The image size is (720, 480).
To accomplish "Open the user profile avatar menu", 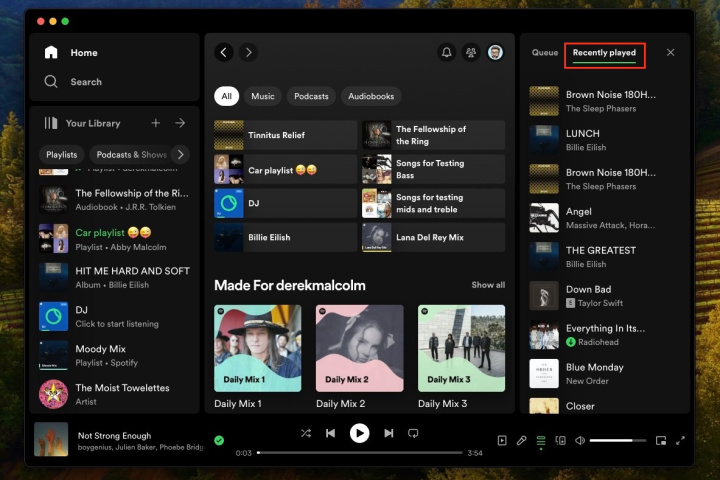I will coord(495,52).
